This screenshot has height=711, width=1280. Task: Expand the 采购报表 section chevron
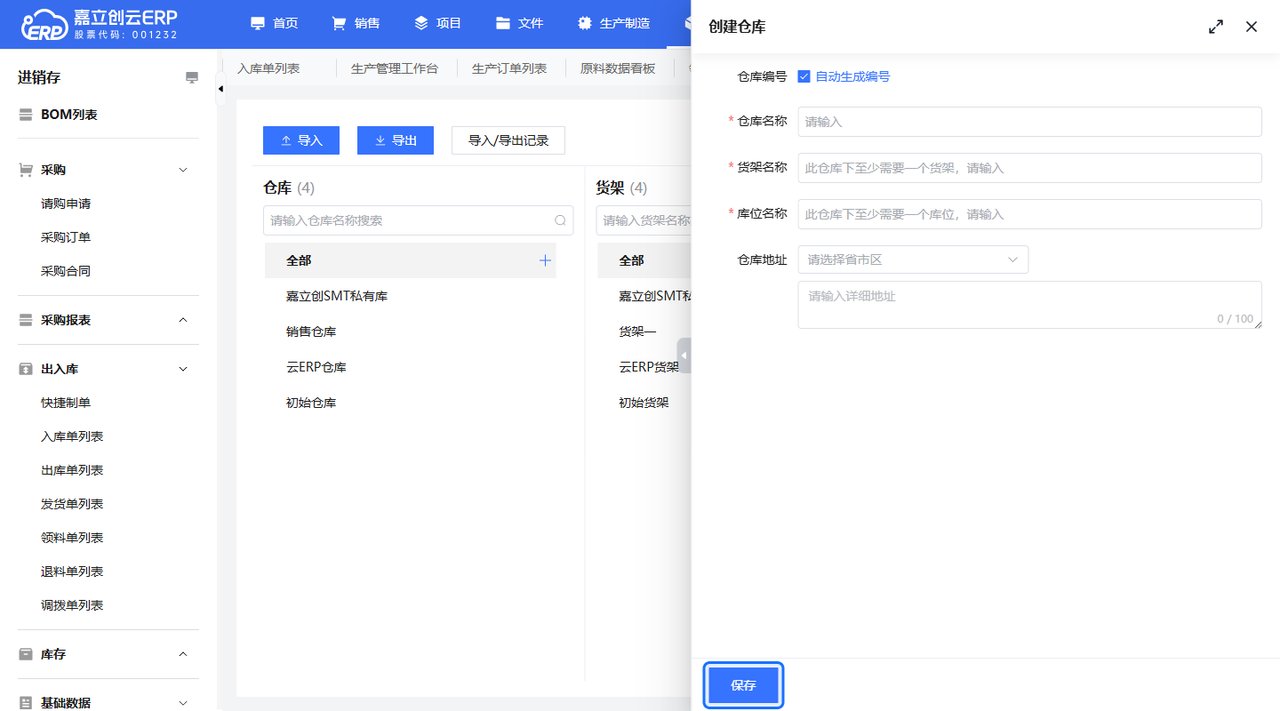point(183,320)
